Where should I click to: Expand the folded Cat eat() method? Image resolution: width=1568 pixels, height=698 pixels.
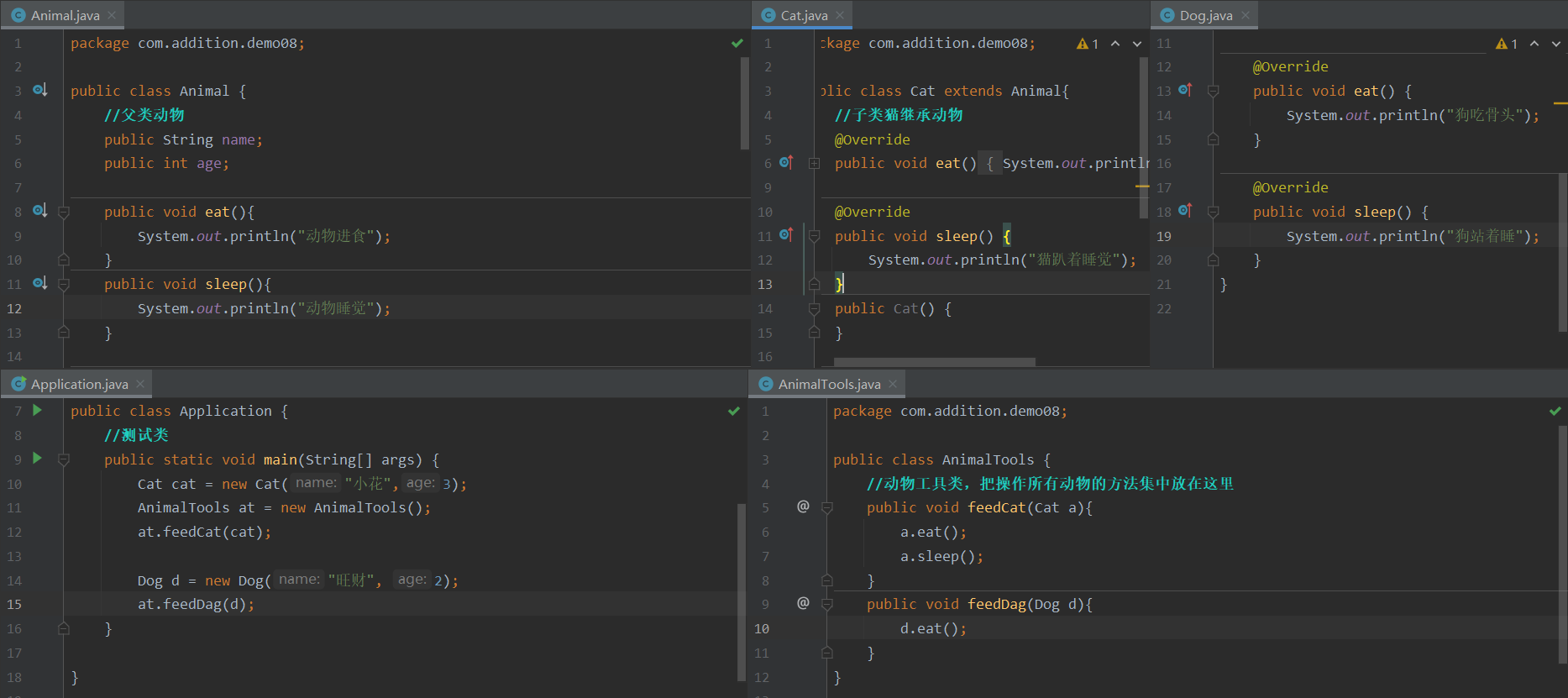[814, 164]
